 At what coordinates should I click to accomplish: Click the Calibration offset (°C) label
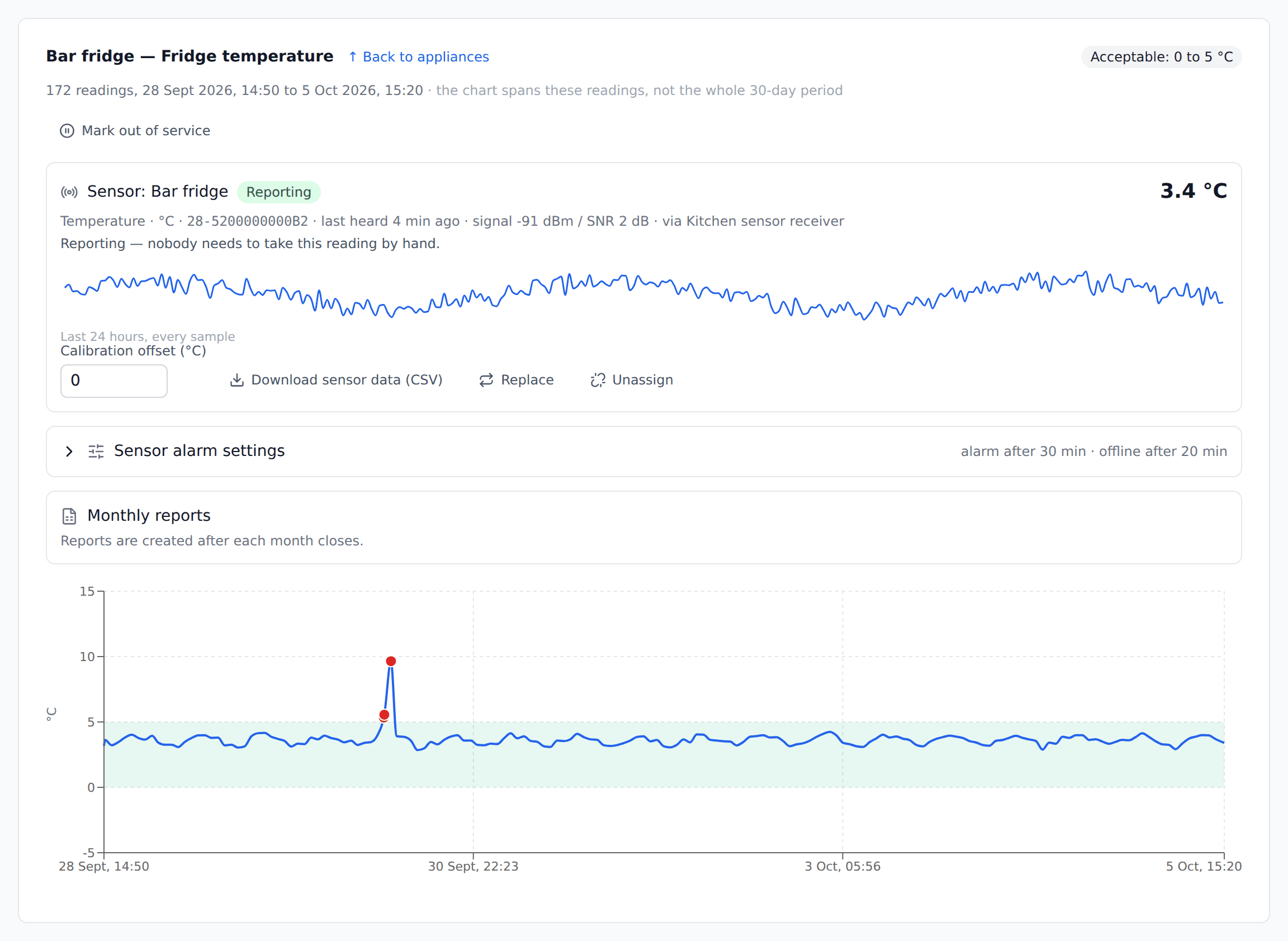click(134, 351)
